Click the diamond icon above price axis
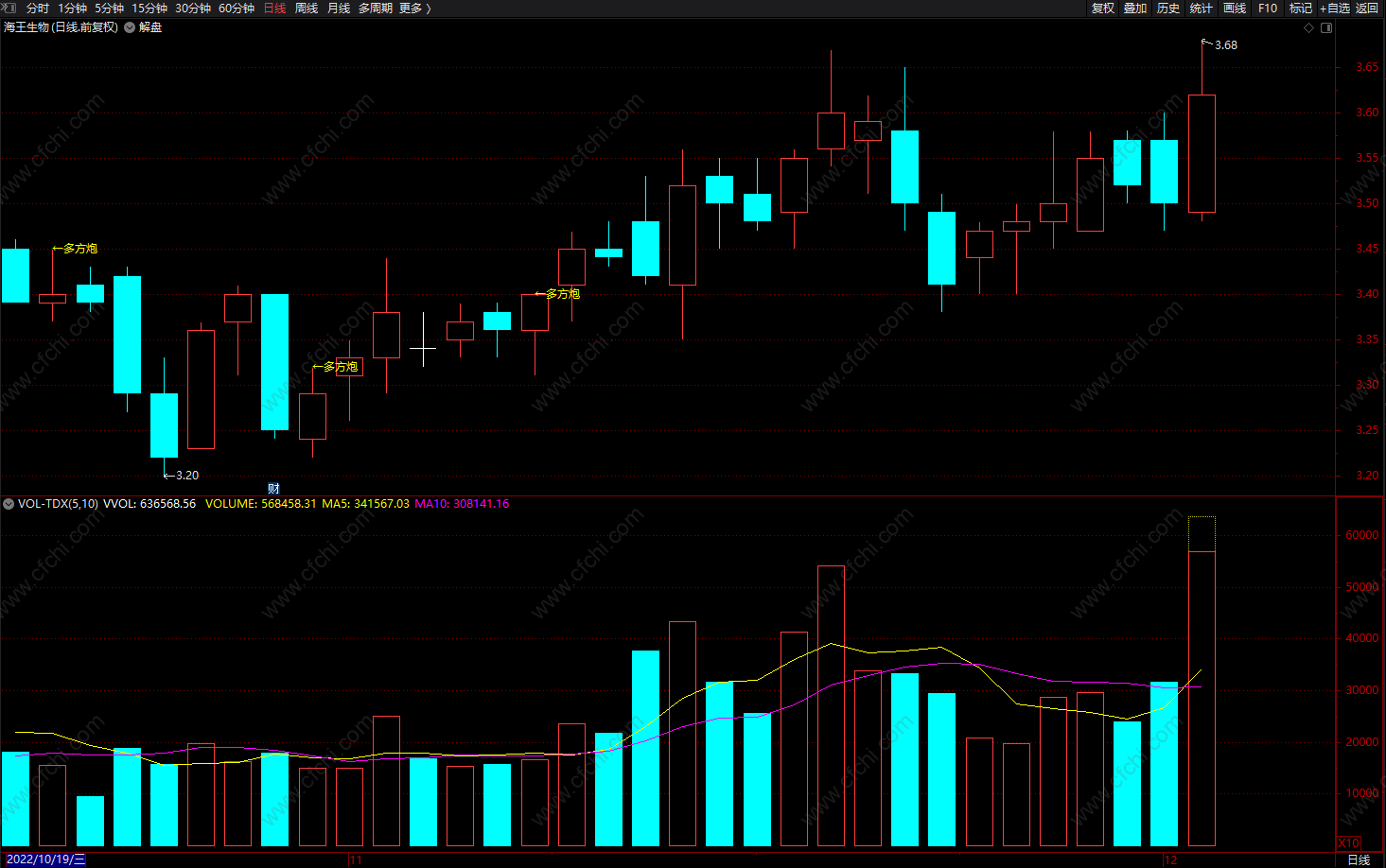The width and height of the screenshot is (1386, 868). pyautogui.click(x=1309, y=27)
